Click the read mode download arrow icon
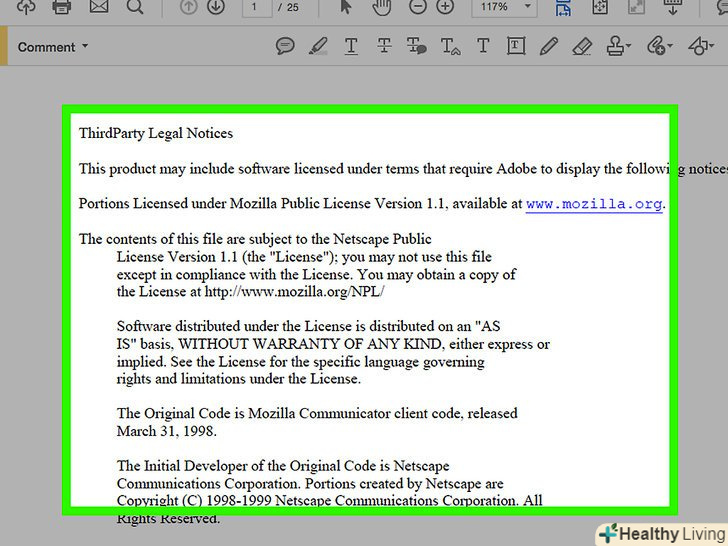The width and height of the screenshot is (728, 546). pyautogui.click(x=672, y=6)
